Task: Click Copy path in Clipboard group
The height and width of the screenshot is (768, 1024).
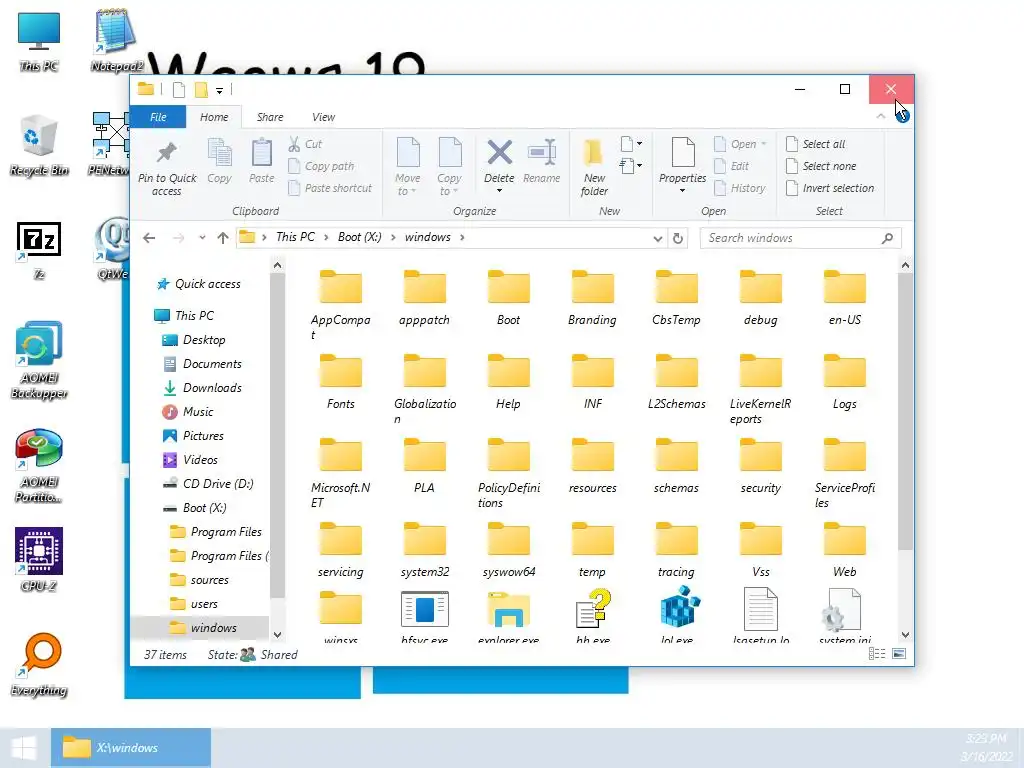Action: 322,166
